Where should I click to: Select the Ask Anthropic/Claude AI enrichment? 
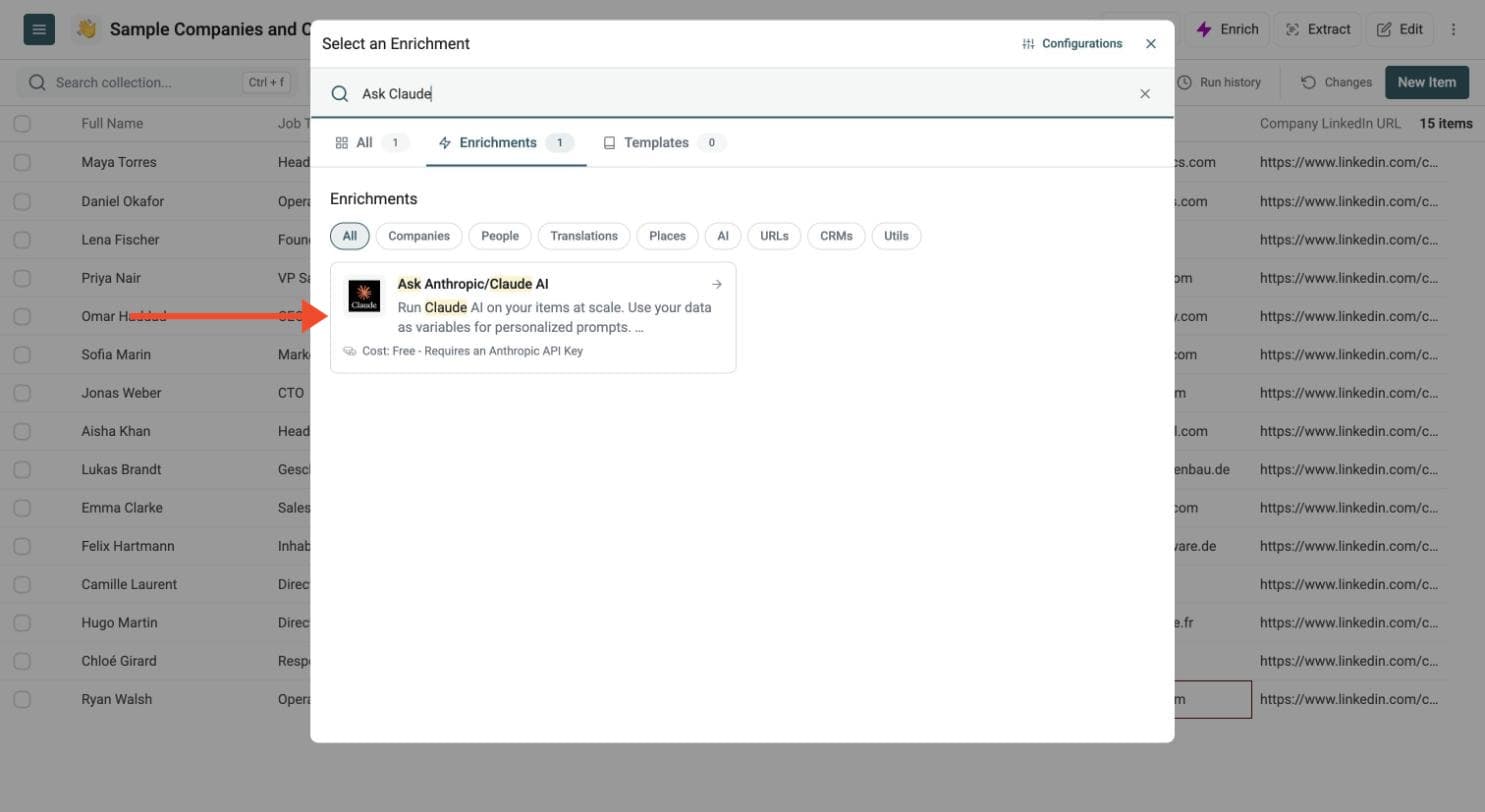[x=533, y=317]
